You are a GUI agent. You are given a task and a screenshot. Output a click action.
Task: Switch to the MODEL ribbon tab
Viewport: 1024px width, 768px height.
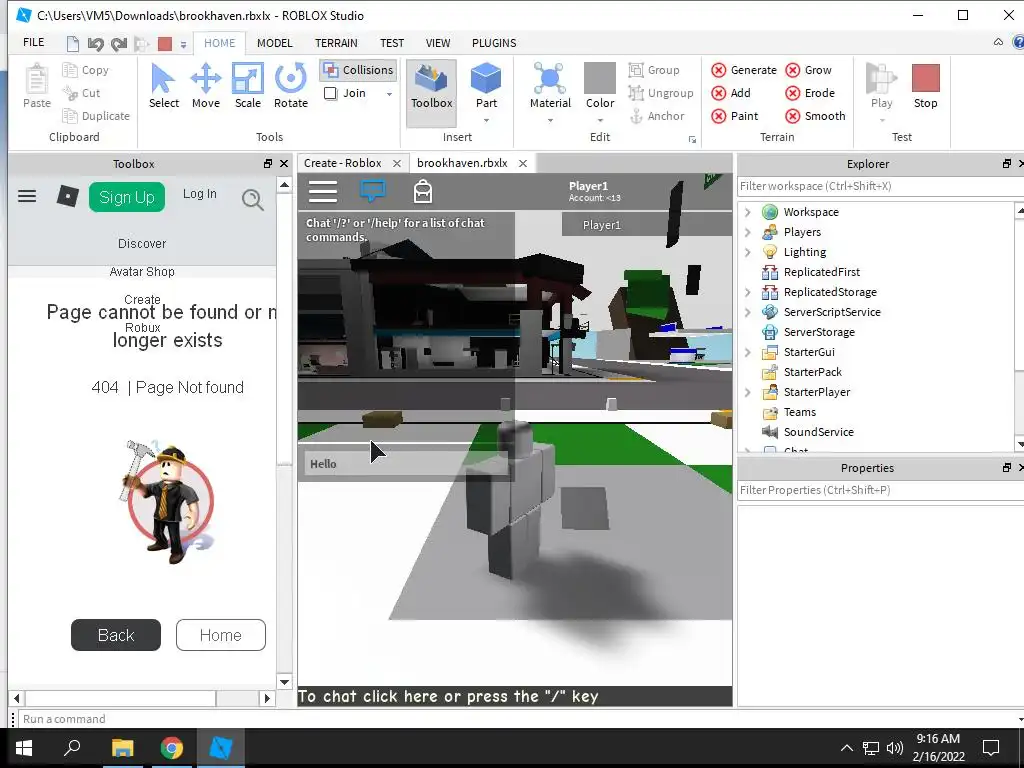click(x=274, y=43)
